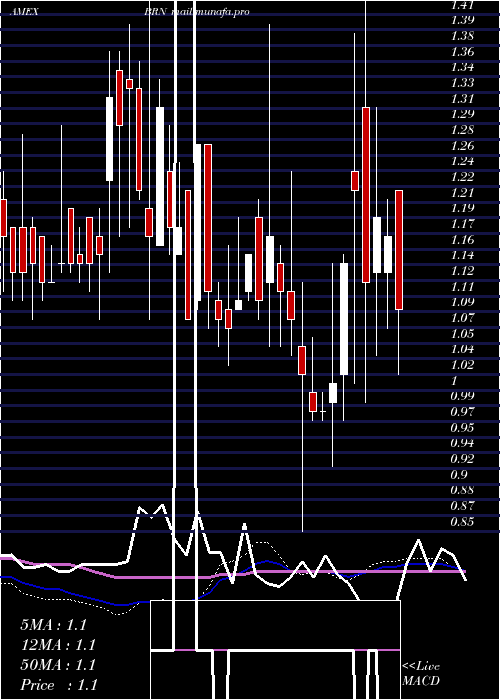
Task: Click the Price : 1.1 readout
Action: click(x=58, y=685)
